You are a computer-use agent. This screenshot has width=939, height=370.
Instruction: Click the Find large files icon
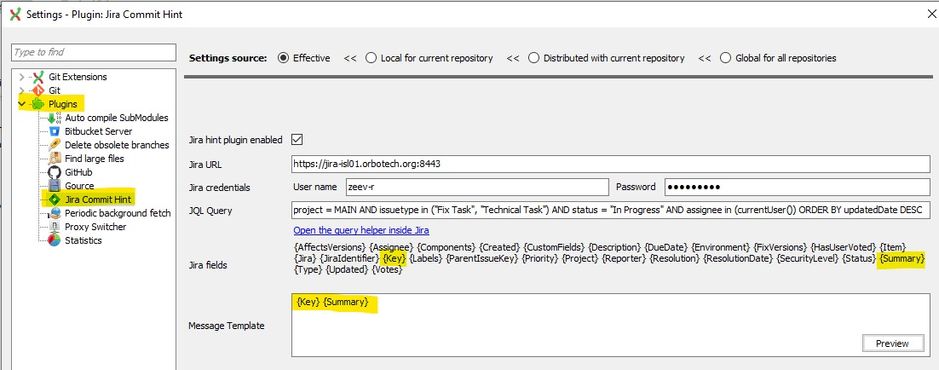(54, 159)
